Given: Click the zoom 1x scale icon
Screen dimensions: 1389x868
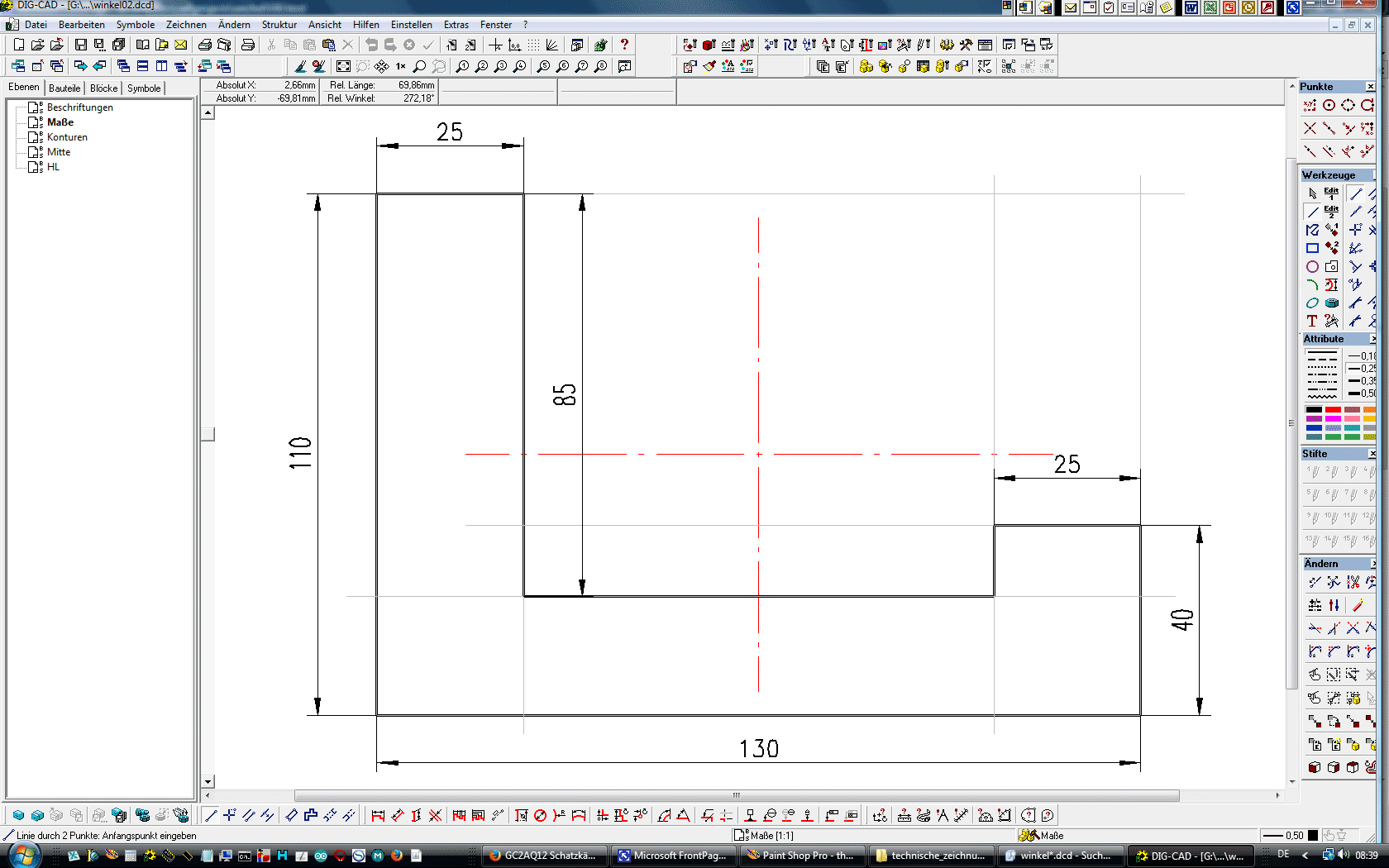Looking at the screenshot, I should pos(401,66).
